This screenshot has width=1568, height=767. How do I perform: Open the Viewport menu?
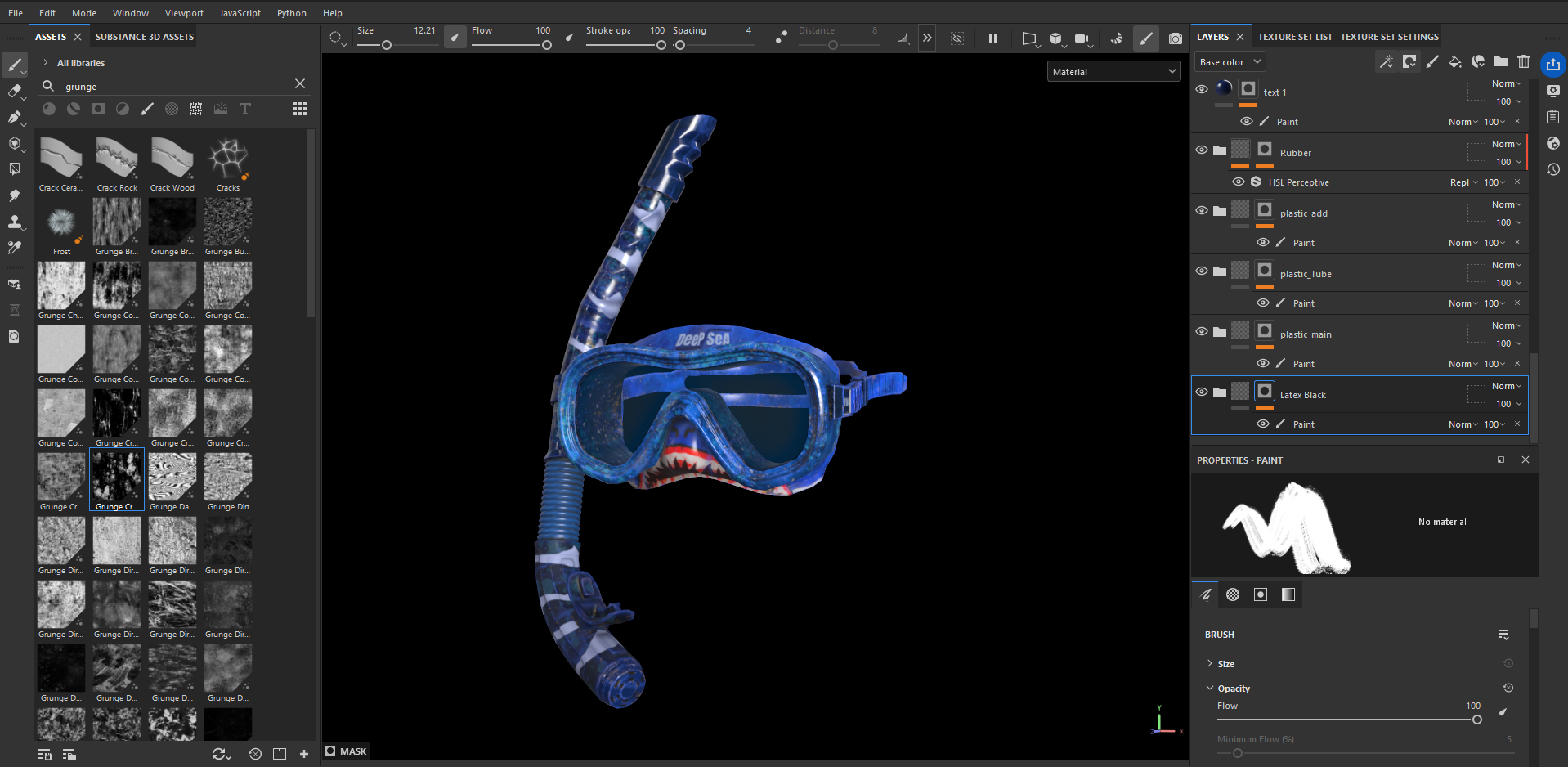coord(184,13)
